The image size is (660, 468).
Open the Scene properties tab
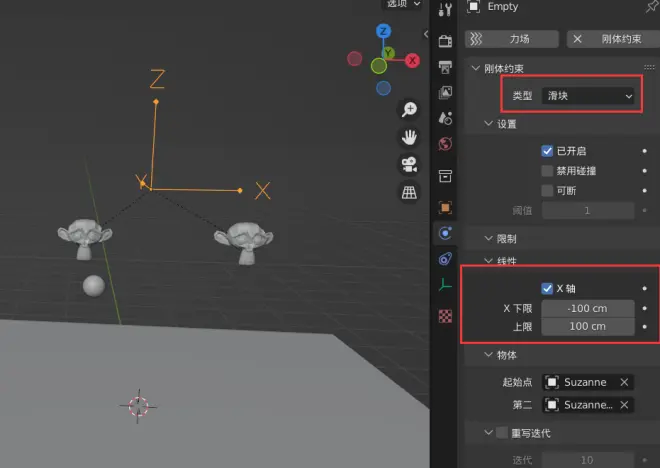[x=445, y=118]
